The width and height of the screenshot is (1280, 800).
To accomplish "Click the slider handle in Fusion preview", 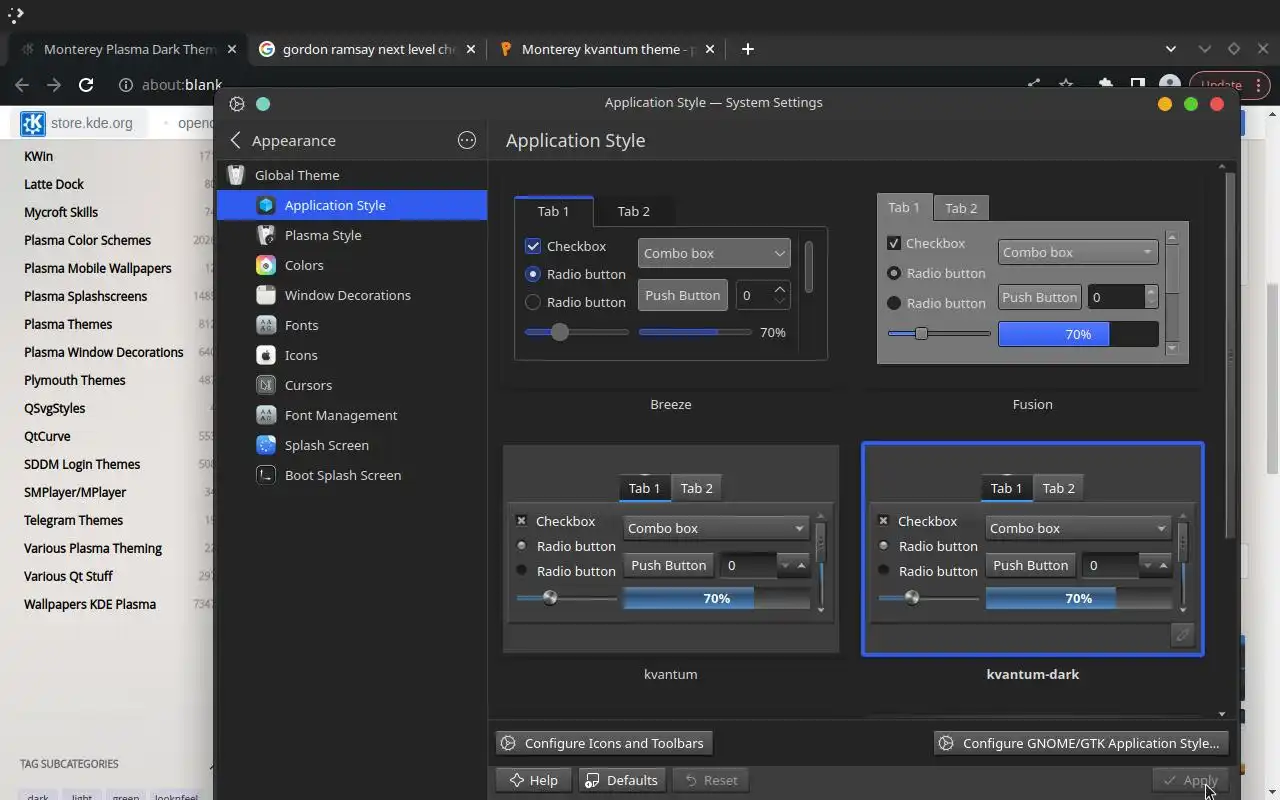I will [x=921, y=333].
